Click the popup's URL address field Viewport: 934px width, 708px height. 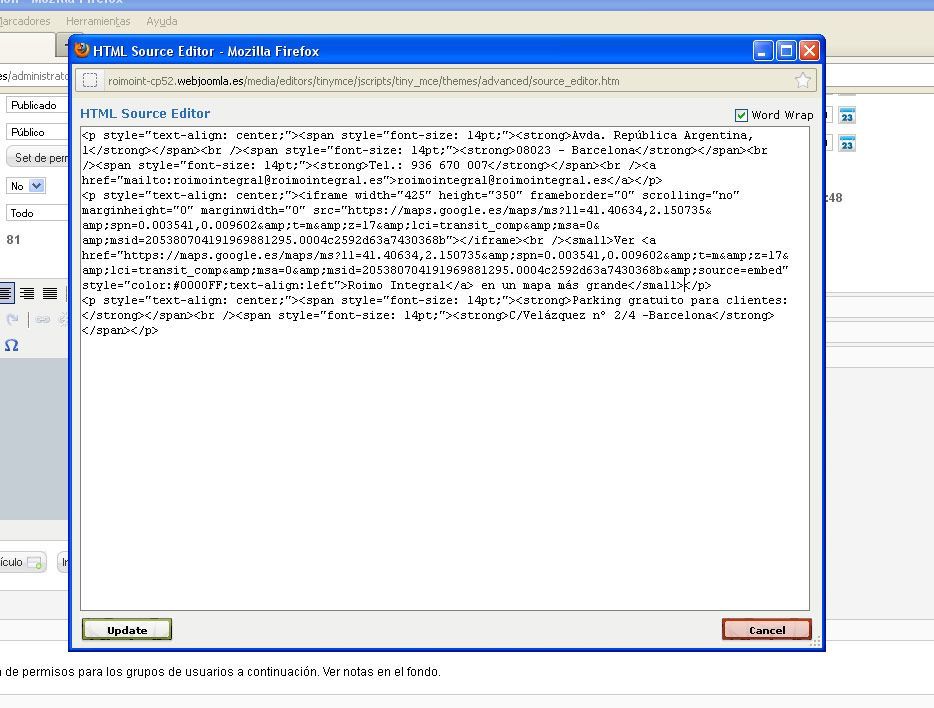[x=446, y=81]
